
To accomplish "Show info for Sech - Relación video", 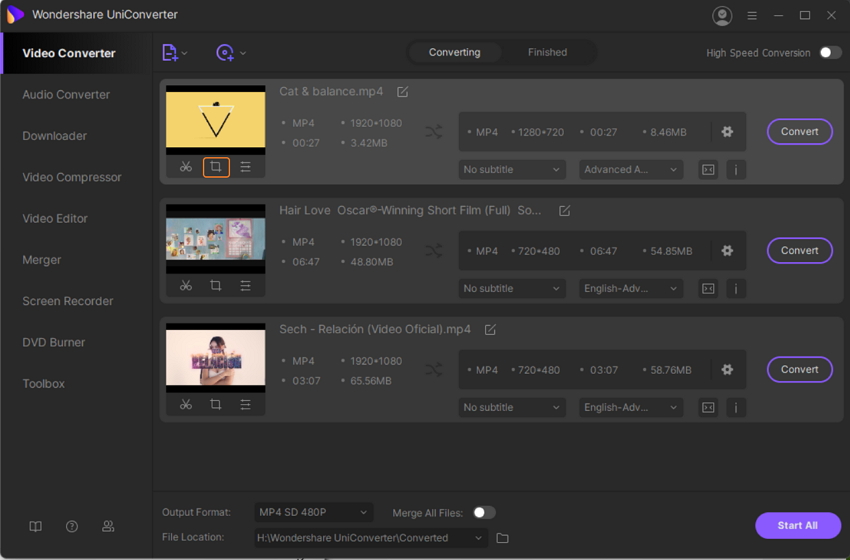I will click(736, 408).
